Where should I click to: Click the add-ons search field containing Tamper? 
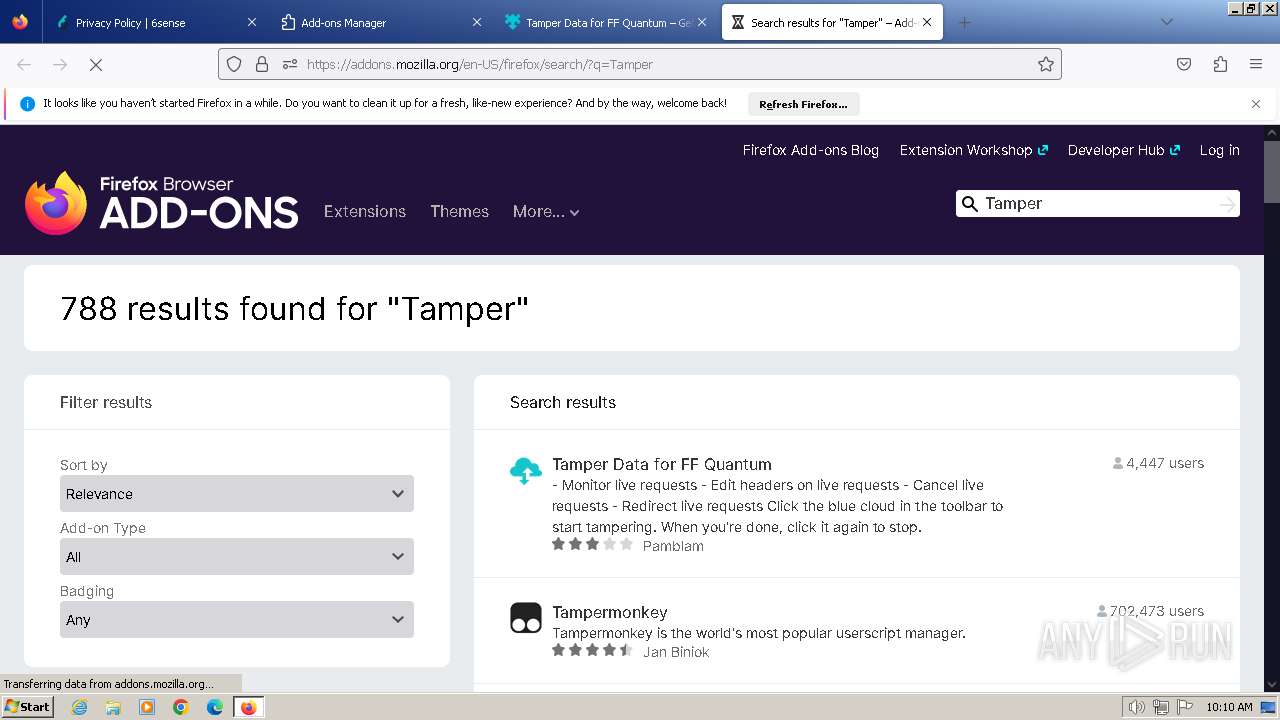tap(1097, 204)
